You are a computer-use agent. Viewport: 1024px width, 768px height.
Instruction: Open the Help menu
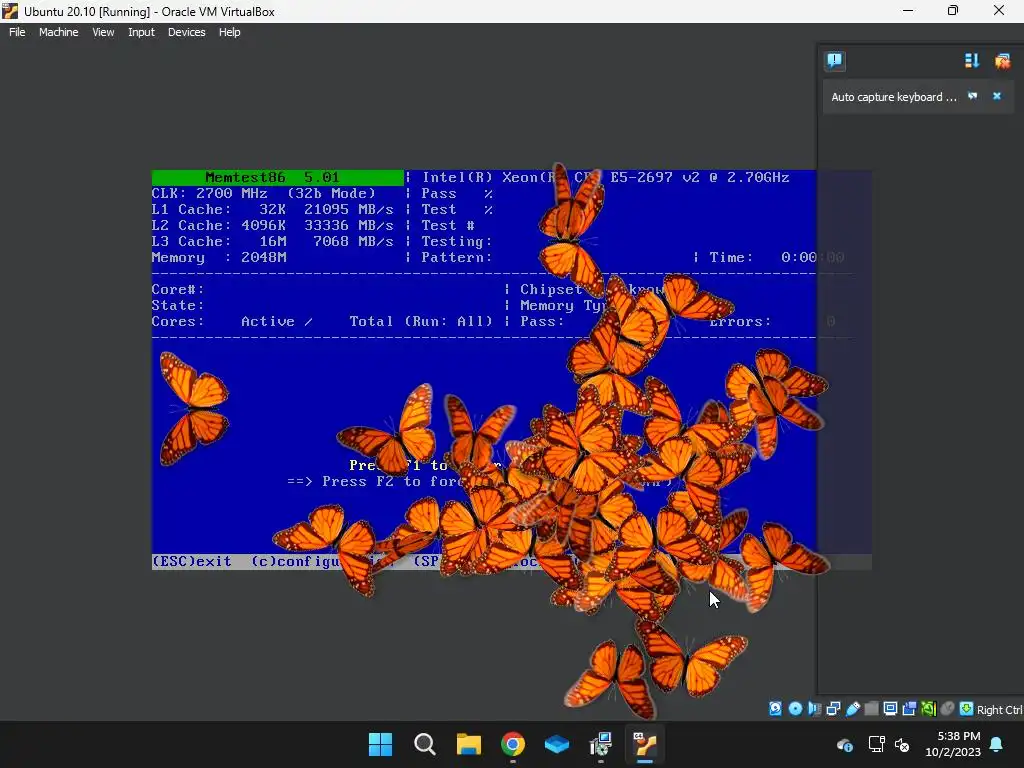tap(229, 32)
